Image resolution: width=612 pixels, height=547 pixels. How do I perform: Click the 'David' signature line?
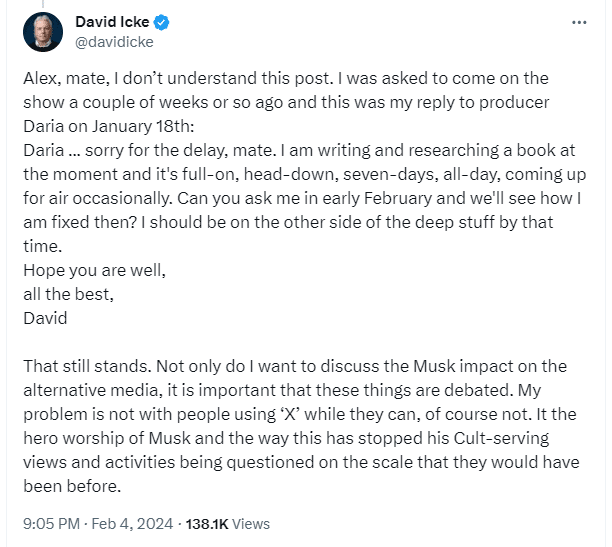click(x=45, y=318)
